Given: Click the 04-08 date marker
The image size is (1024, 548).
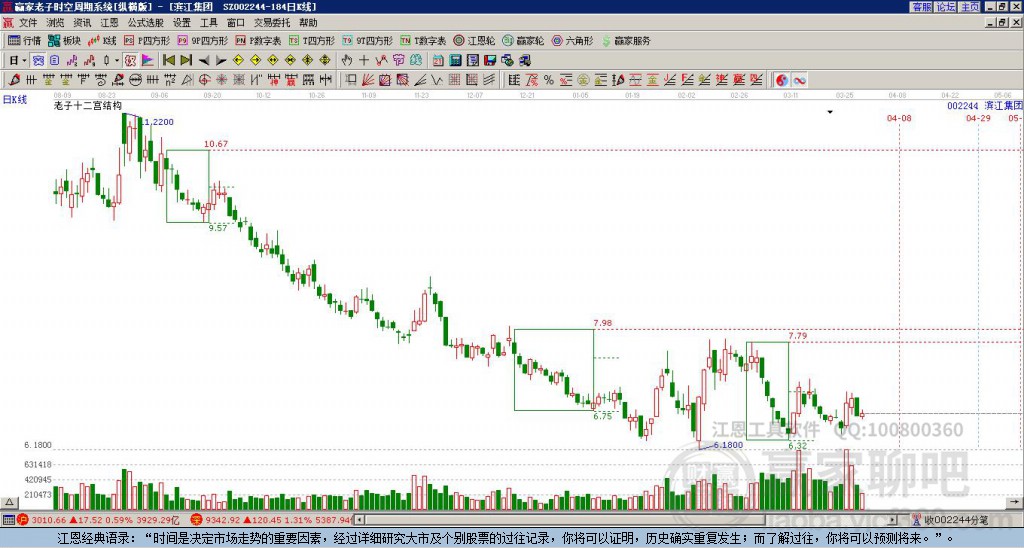Looking at the screenshot, I should (x=899, y=118).
